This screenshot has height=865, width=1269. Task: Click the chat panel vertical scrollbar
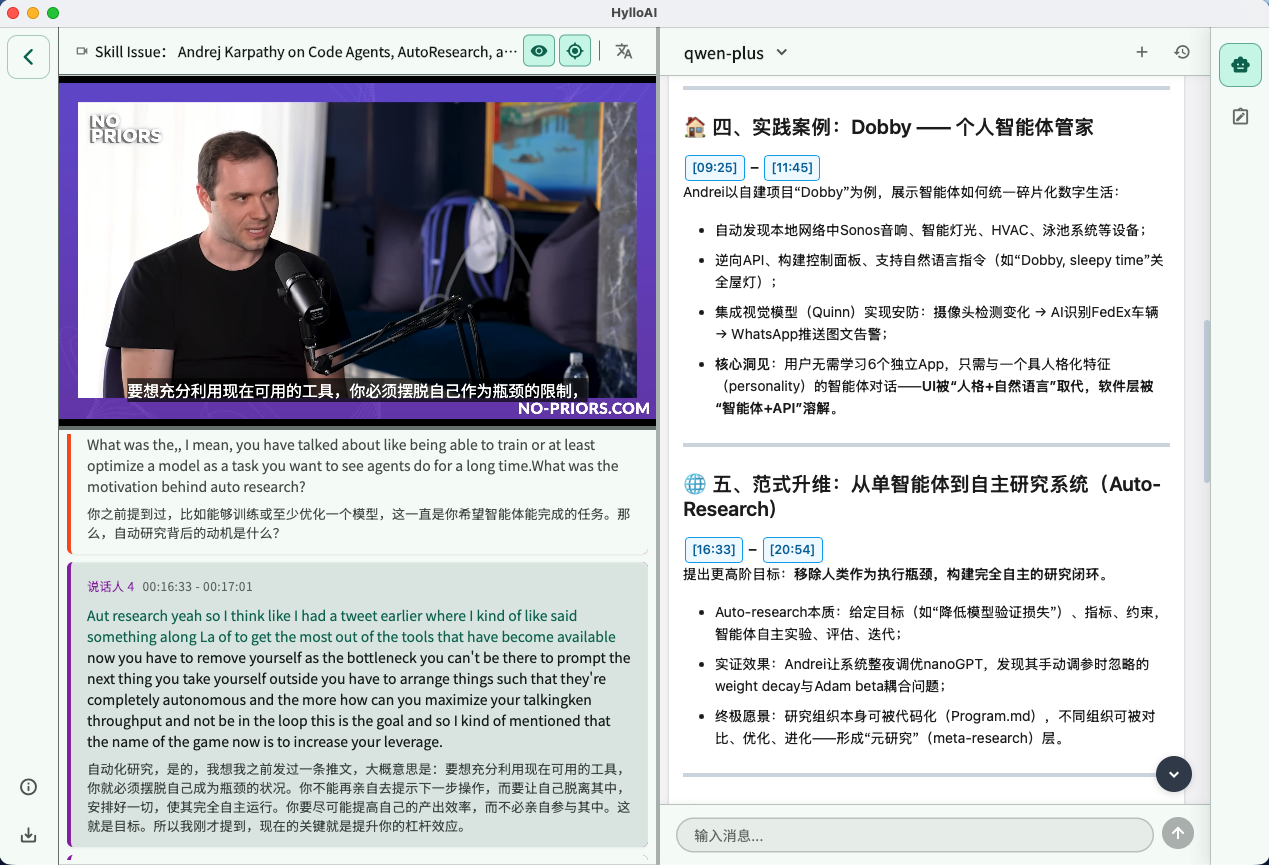pyautogui.click(x=1205, y=400)
